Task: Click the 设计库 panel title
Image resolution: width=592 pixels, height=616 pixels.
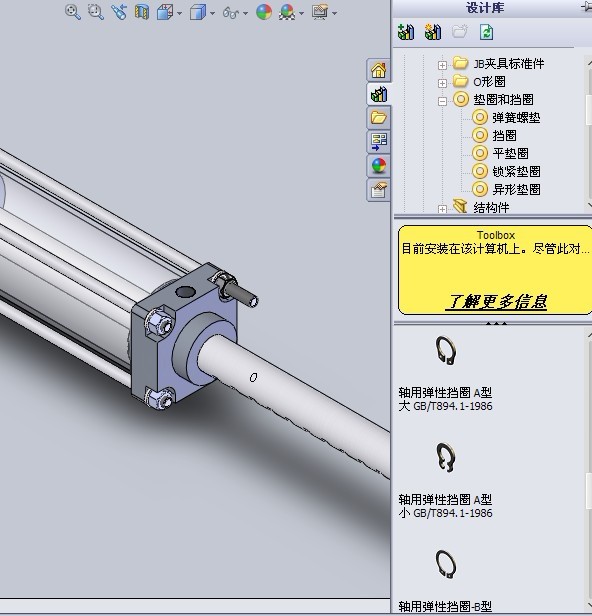Action: (485, 8)
